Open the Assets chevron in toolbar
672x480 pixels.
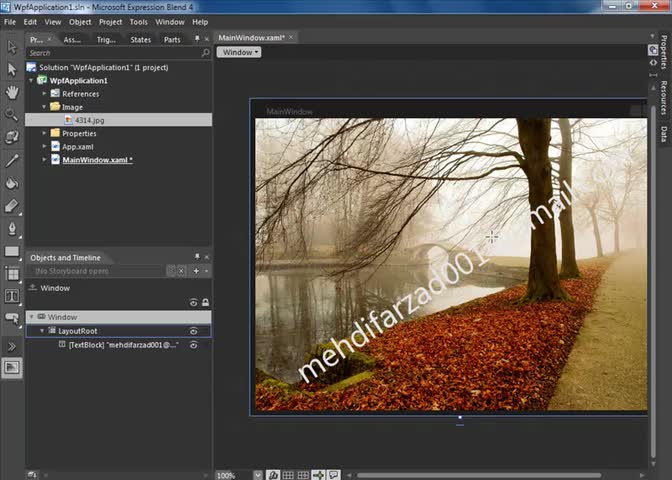[12, 346]
